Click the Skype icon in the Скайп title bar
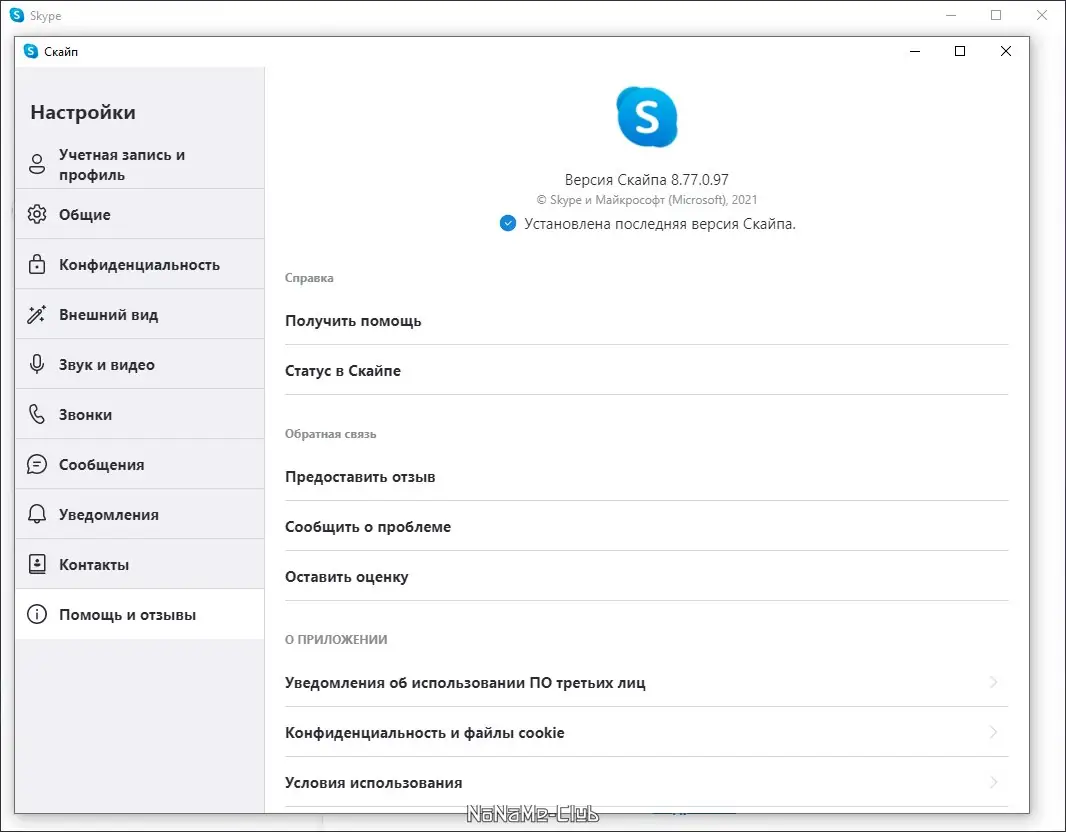 click(x=31, y=51)
